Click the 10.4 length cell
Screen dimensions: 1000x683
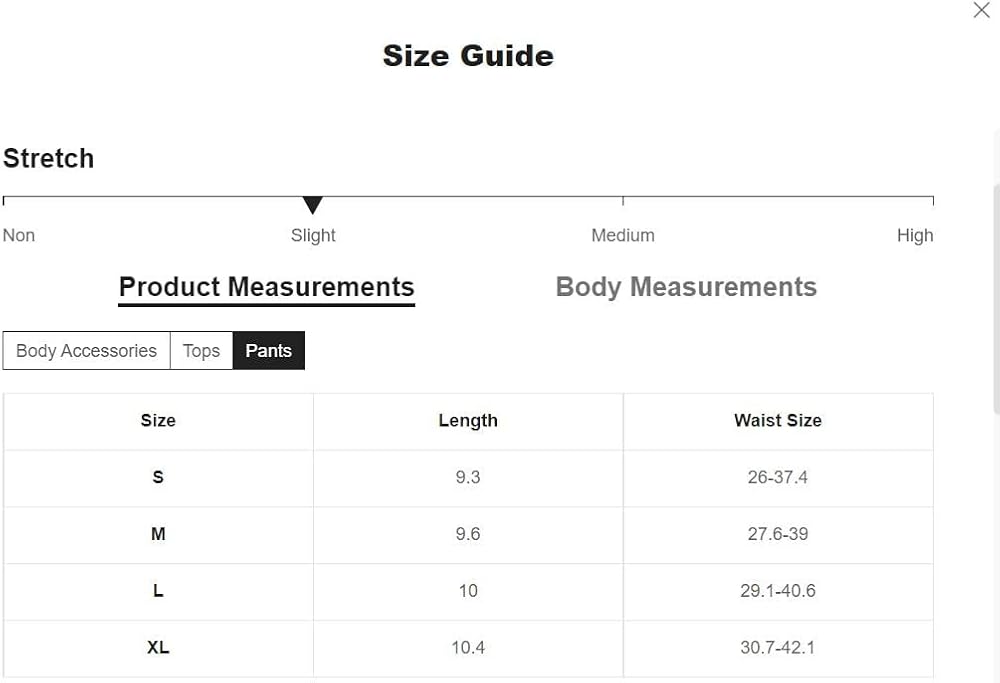[468, 648]
